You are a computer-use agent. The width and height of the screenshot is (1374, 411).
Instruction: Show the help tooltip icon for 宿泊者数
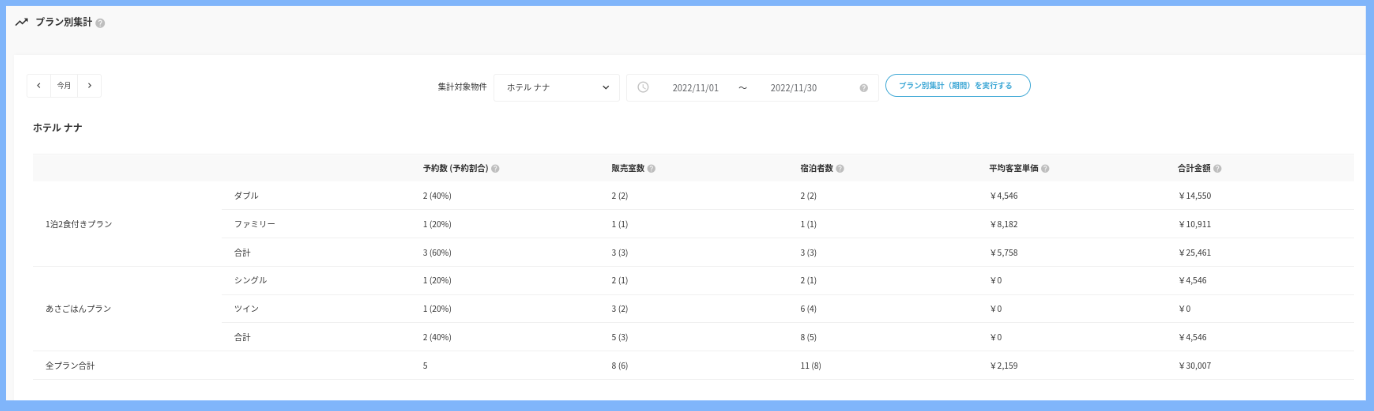pyautogui.click(x=840, y=169)
